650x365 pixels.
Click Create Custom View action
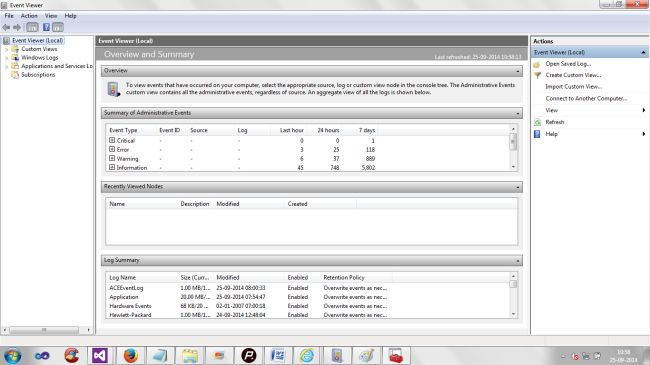pyautogui.click(x=573, y=75)
